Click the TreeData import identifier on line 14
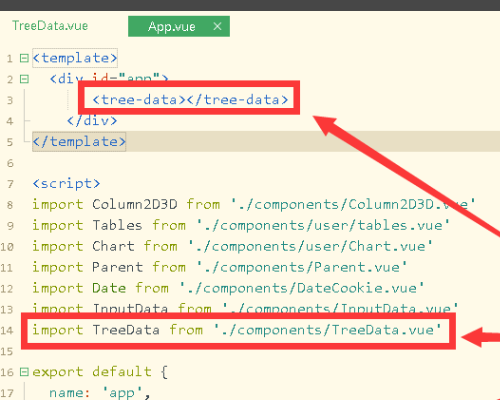 [x=126, y=330]
